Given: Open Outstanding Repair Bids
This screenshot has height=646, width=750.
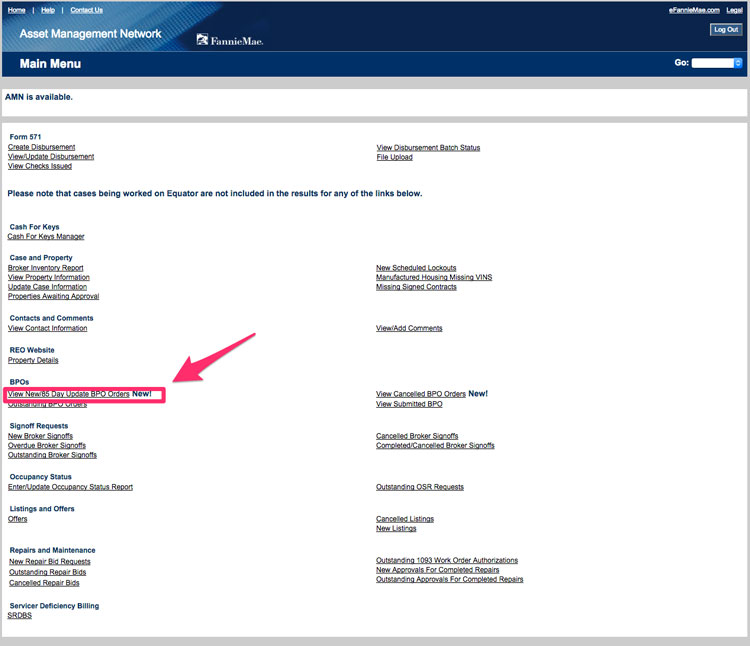Looking at the screenshot, I should tap(48, 573).
